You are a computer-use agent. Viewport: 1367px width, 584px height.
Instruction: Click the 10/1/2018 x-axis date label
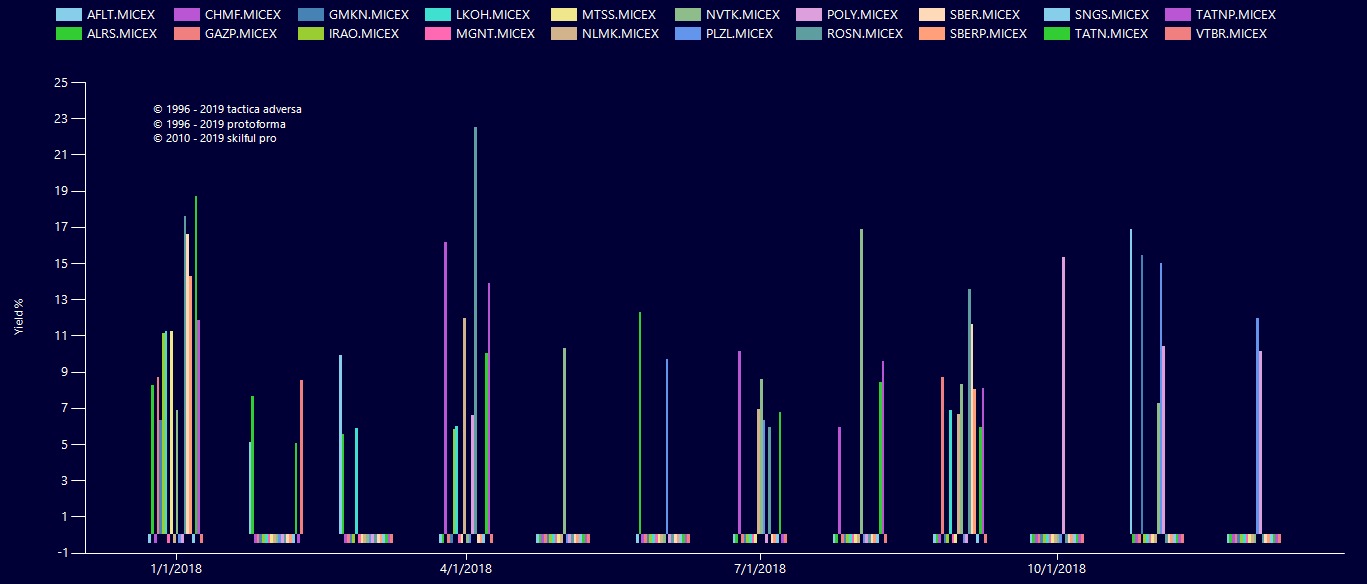coord(1057,569)
